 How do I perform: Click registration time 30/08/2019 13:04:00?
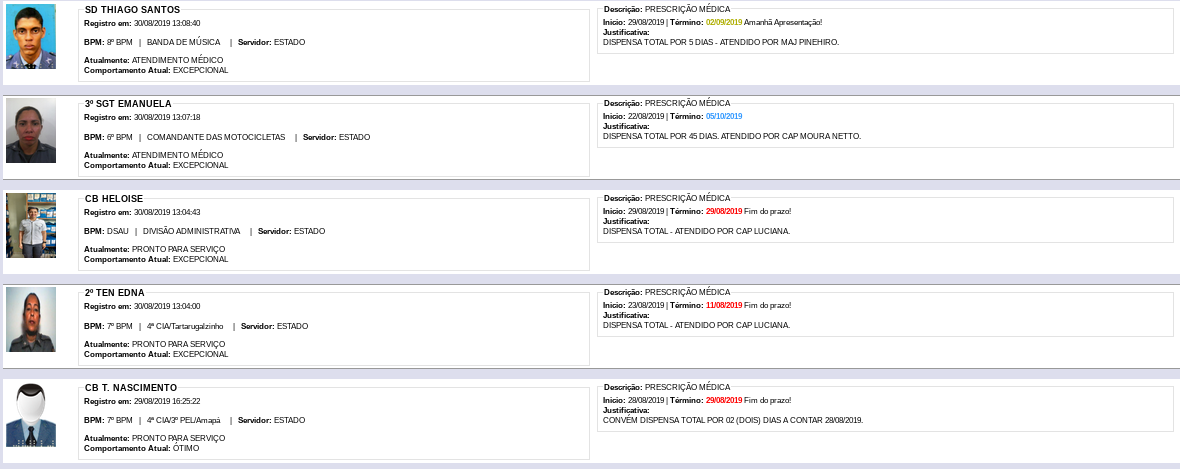pos(167,306)
